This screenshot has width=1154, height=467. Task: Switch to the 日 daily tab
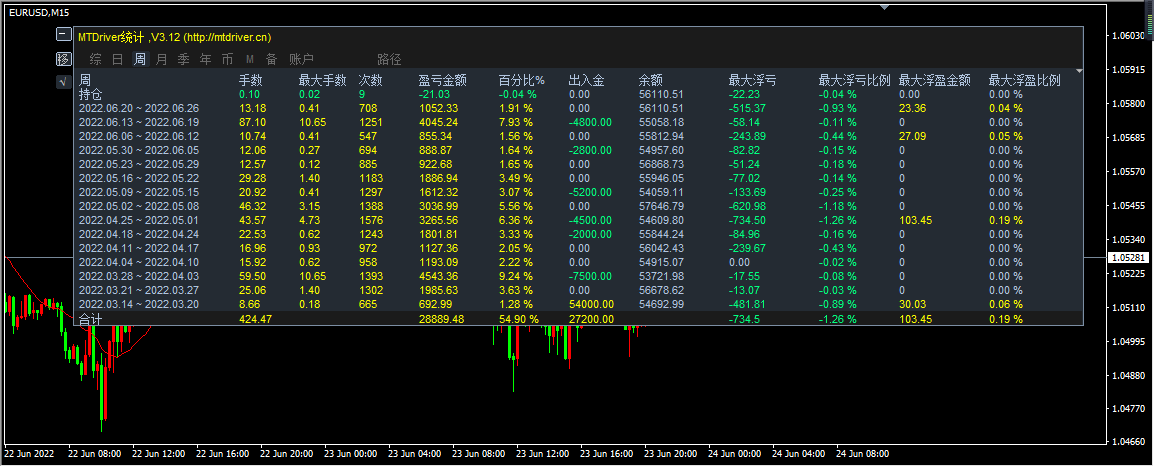pyautogui.click(x=117, y=60)
